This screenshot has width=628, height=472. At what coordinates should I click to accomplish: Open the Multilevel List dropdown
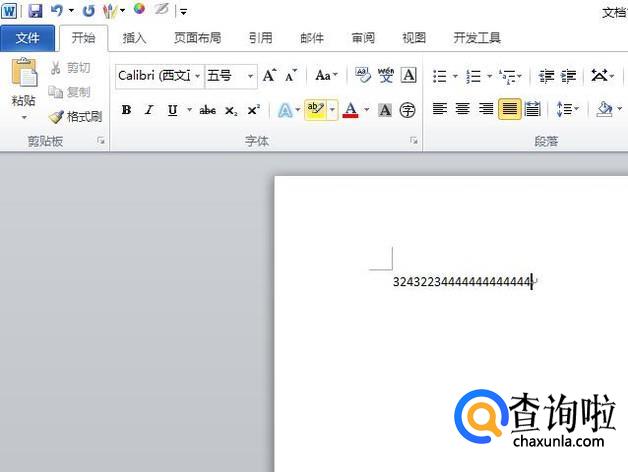(x=510, y=76)
